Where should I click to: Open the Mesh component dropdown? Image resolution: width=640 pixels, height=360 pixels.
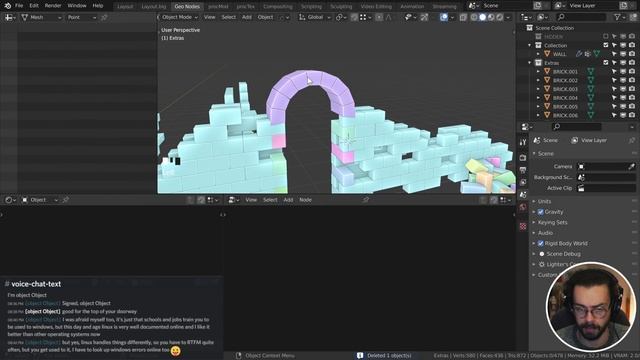(x=41, y=18)
